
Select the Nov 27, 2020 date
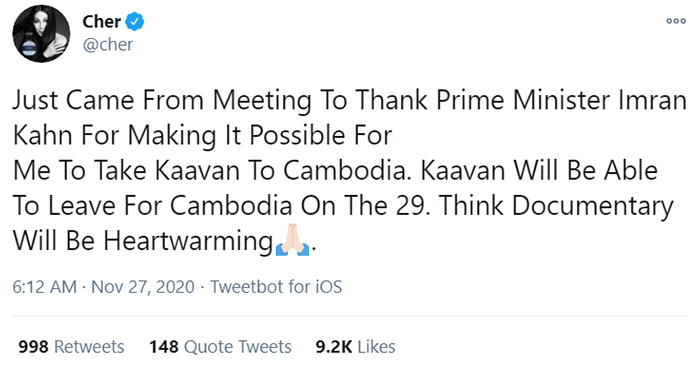point(143,287)
